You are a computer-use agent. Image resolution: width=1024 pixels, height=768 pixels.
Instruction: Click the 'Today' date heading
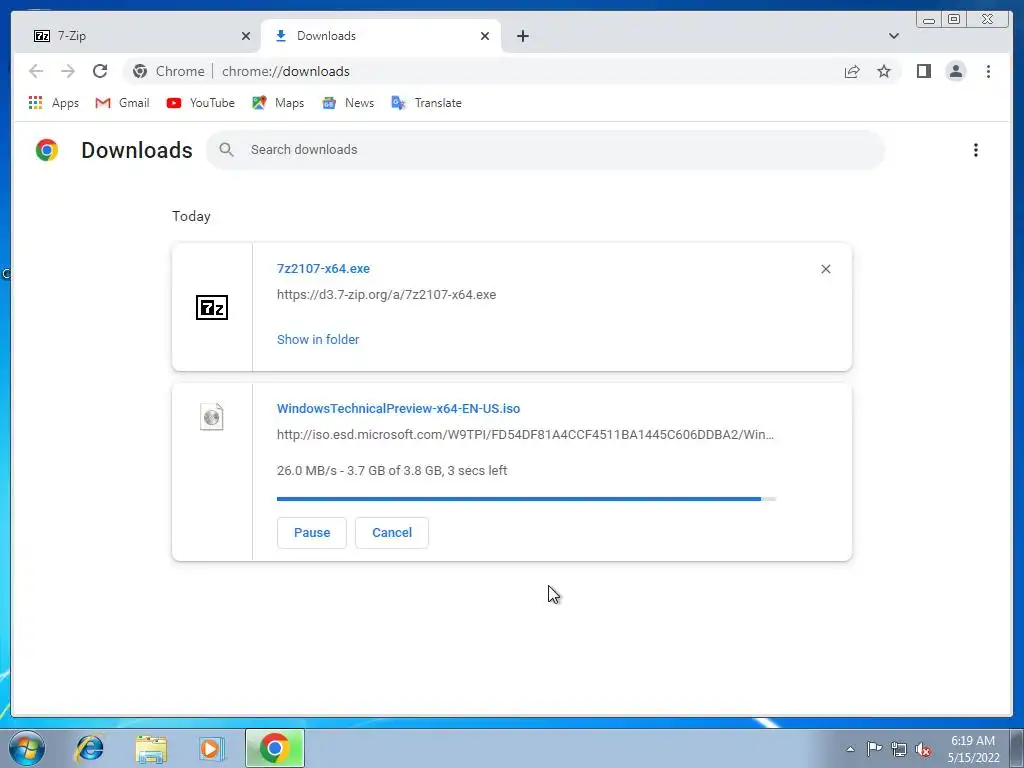191,216
